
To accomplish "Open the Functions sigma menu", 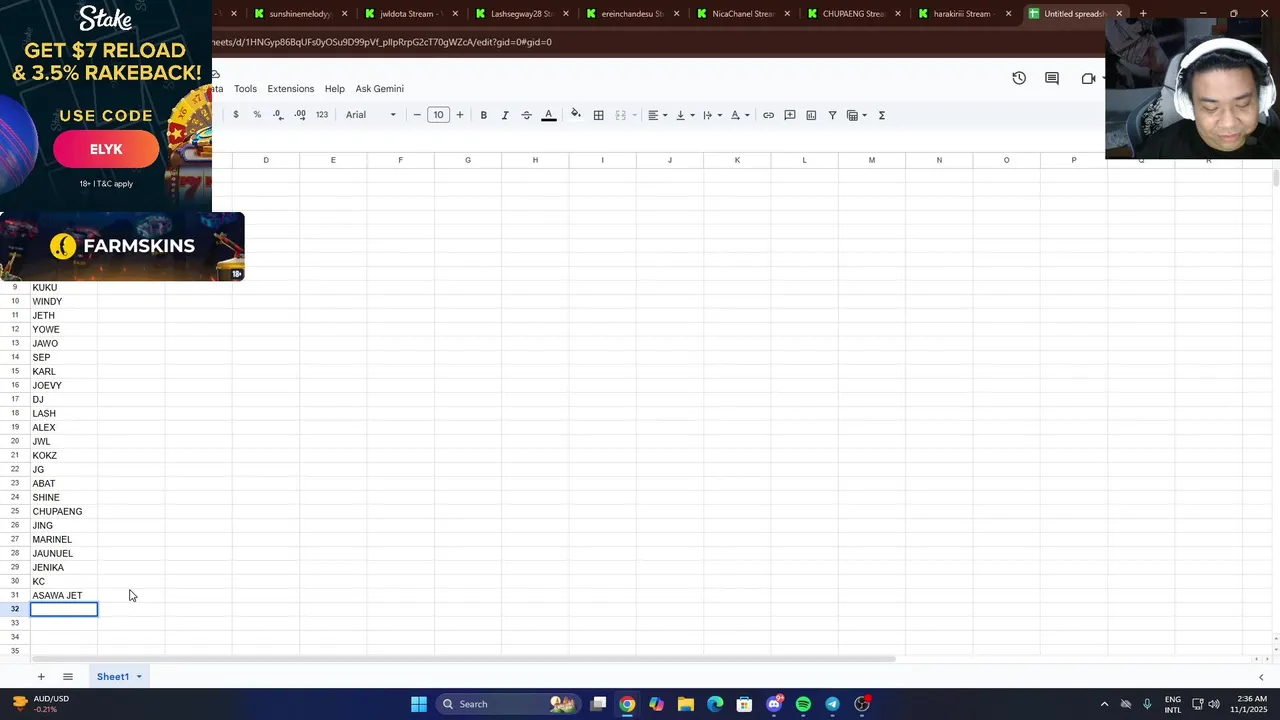I will [x=882, y=115].
